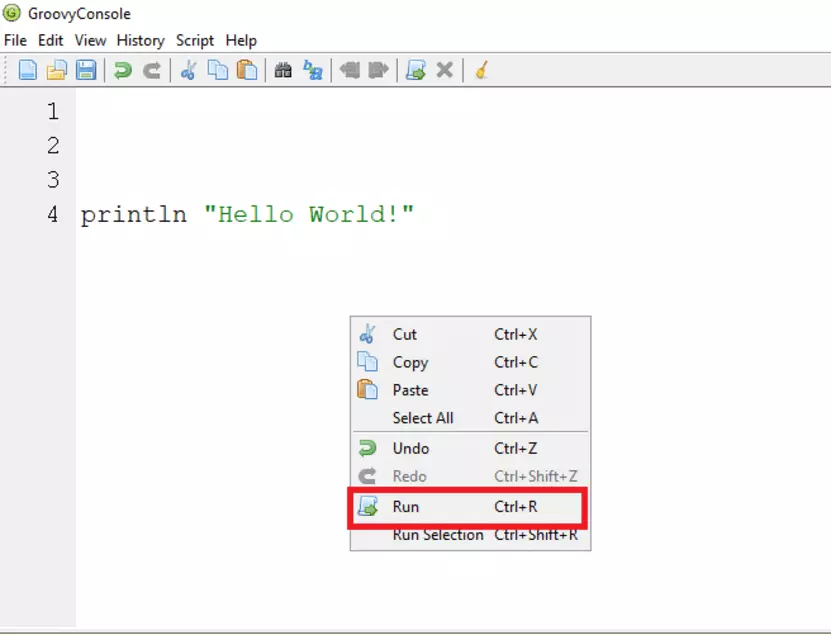
Task: Open a file via the open folder icon
Action: click(58, 69)
